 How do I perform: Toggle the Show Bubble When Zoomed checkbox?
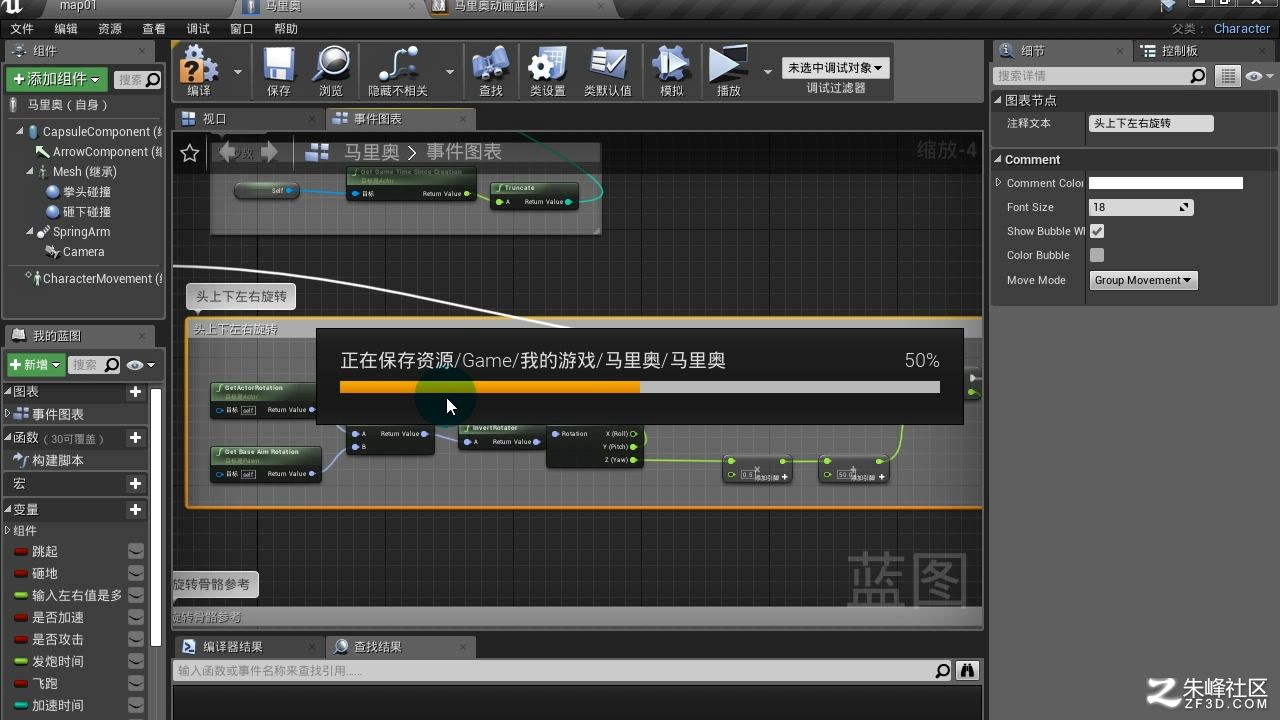tap(1097, 231)
